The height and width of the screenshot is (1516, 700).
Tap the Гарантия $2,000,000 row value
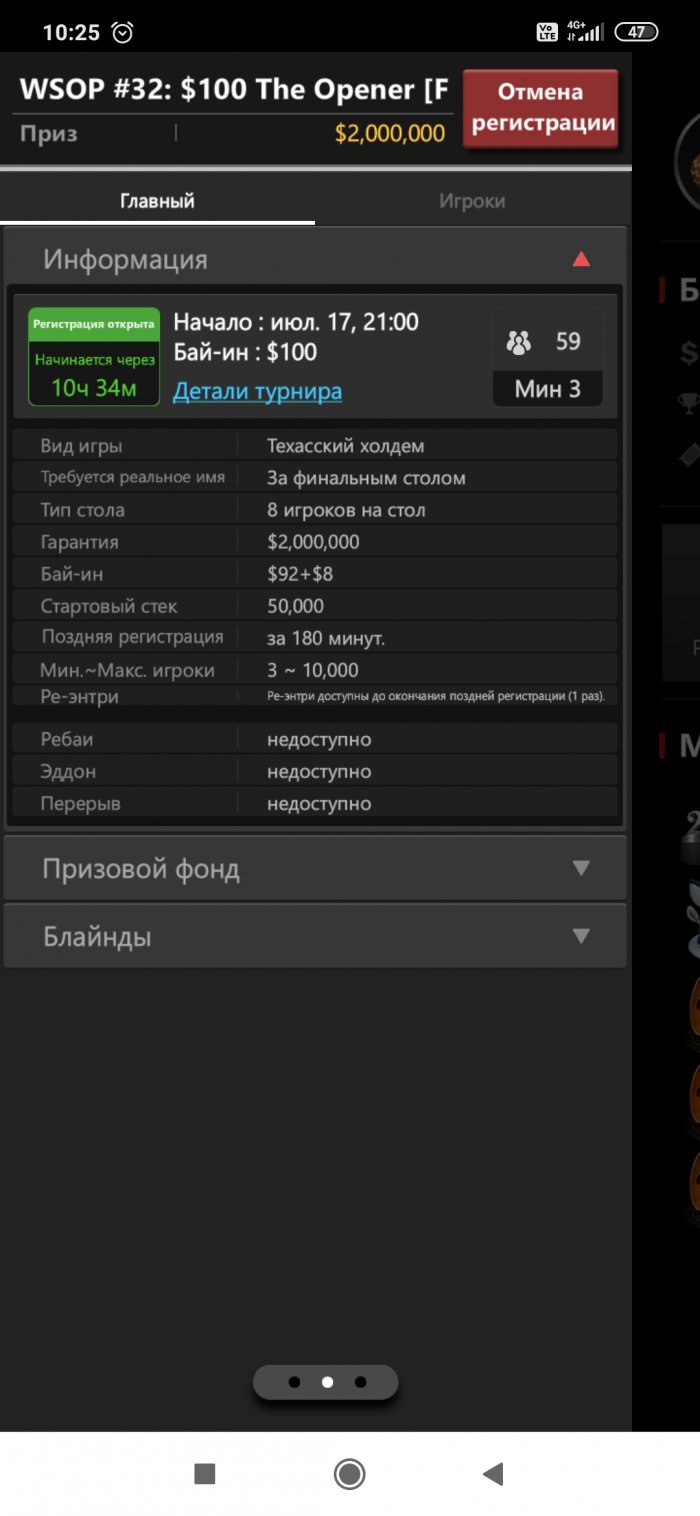[x=313, y=542]
